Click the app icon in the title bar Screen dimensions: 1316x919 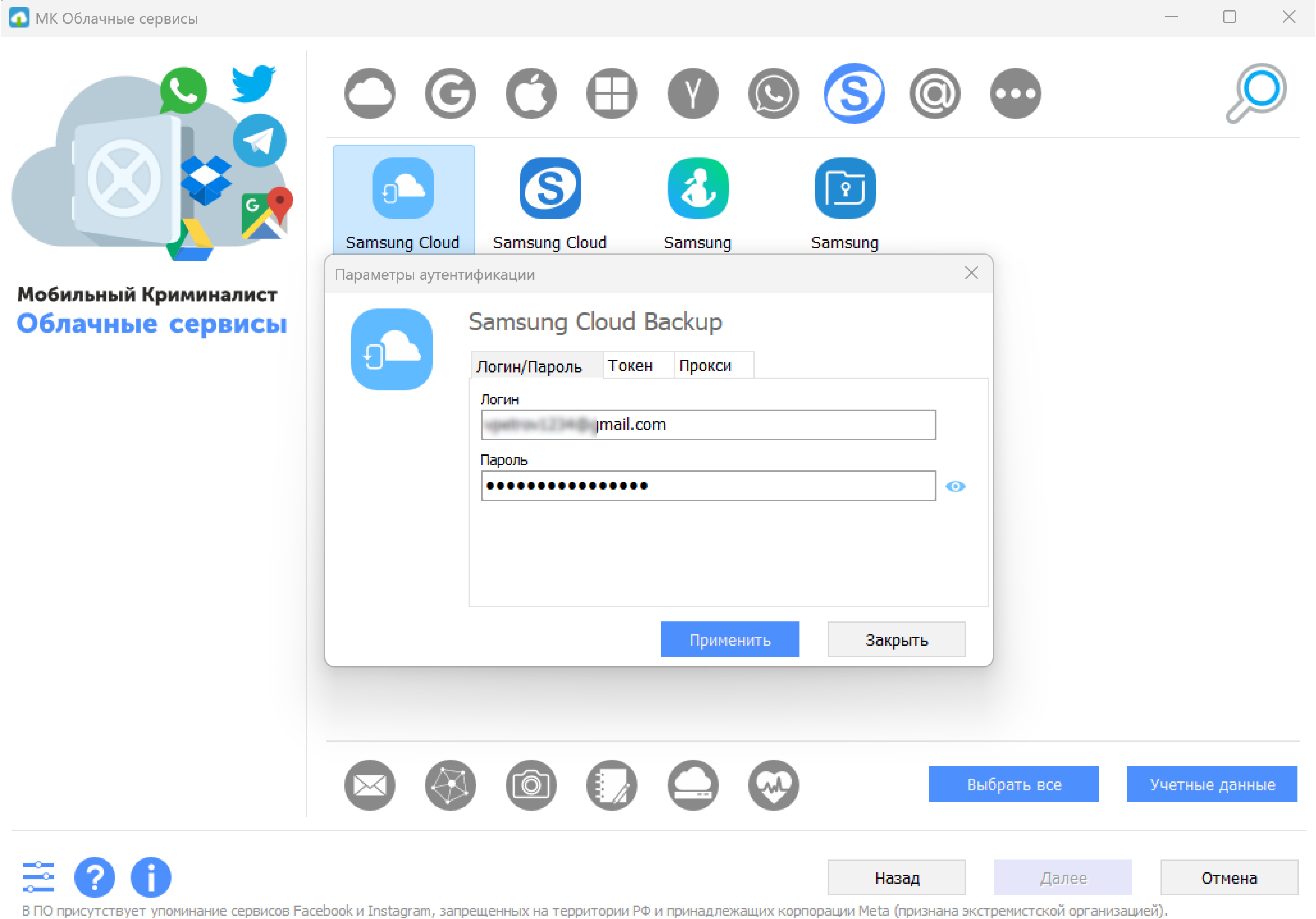19,17
